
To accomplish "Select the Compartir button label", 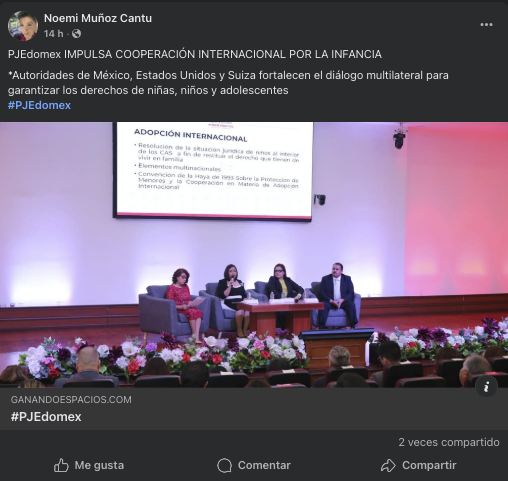I will 429,465.
